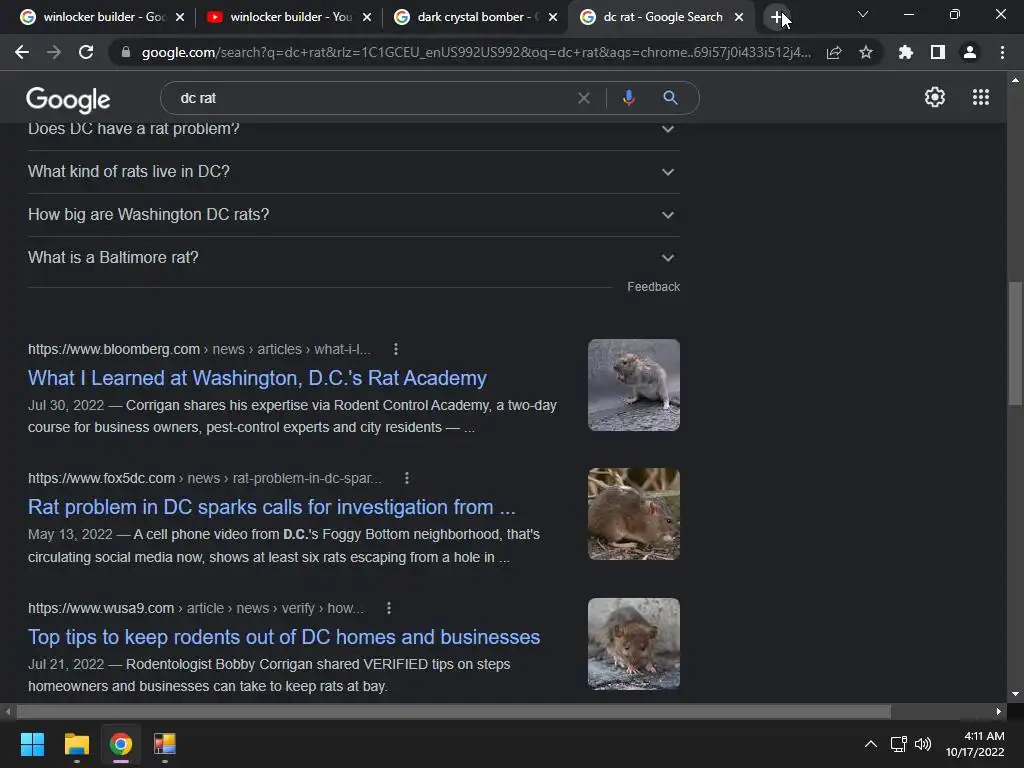This screenshot has width=1024, height=768.
Task: Click the vertical page scrollbar thumb
Action: (x=1015, y=344)
